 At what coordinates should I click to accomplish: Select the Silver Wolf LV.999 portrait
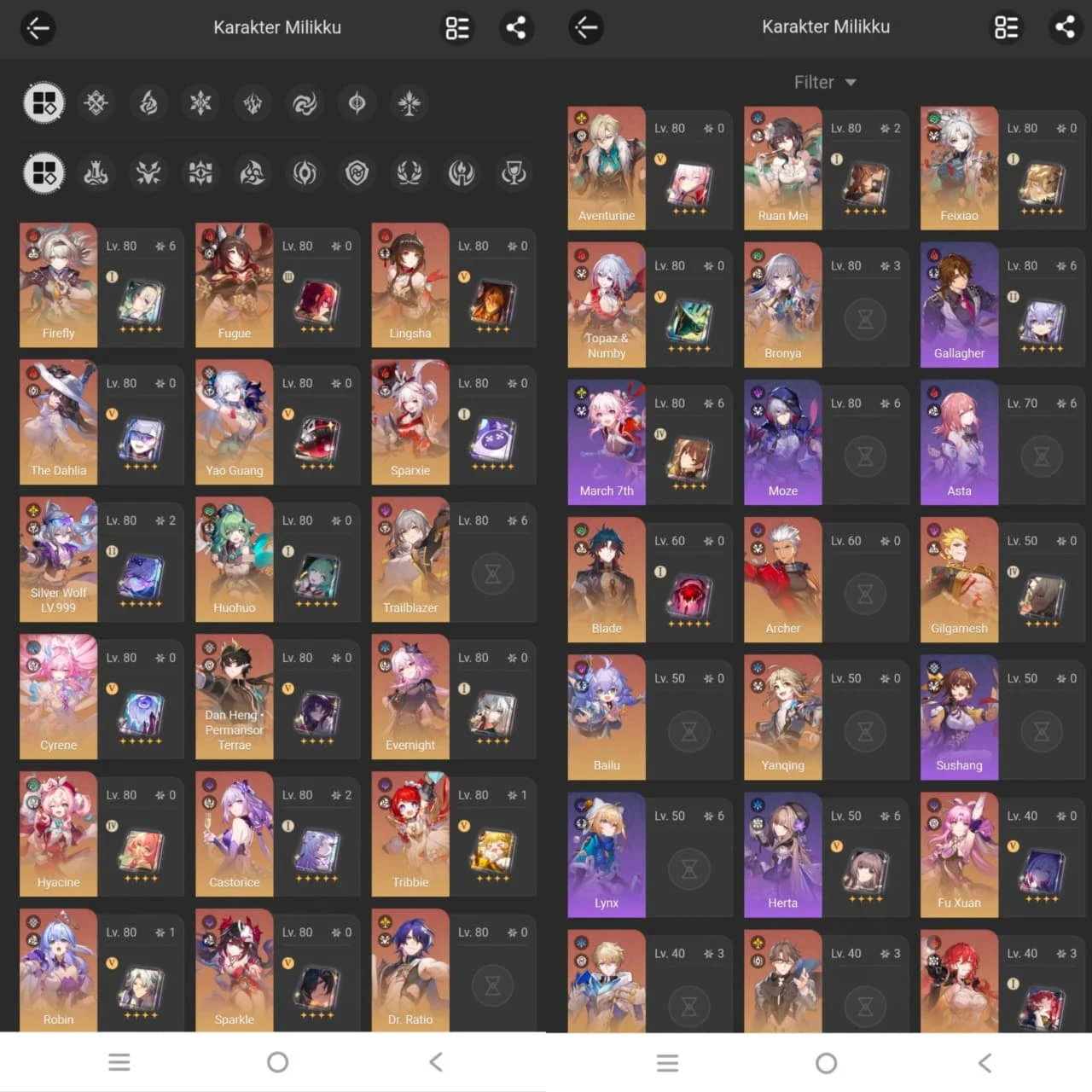(x=58, y=560)
